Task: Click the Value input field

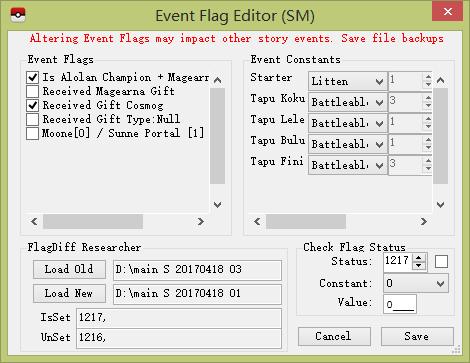Action: click(x=400, y=304)
